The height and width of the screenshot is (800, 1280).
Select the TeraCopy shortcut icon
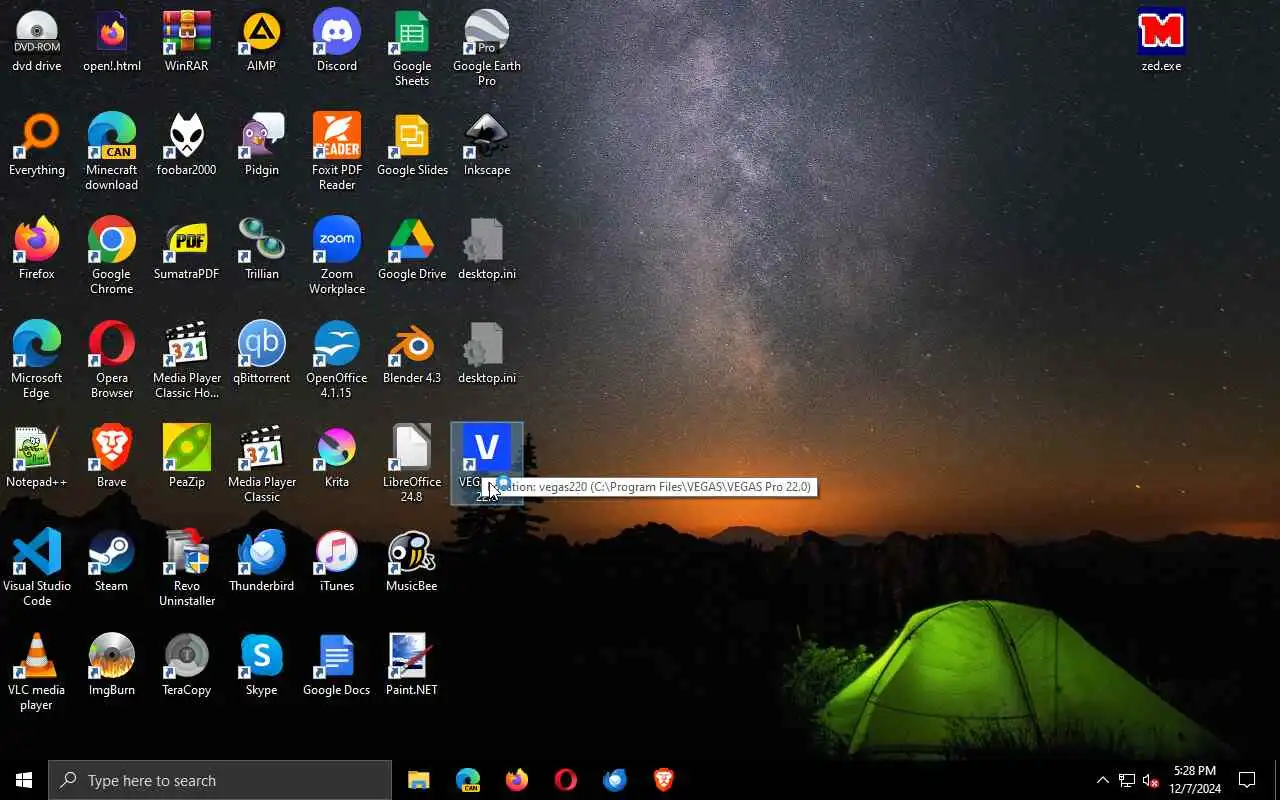pos(187,664)
